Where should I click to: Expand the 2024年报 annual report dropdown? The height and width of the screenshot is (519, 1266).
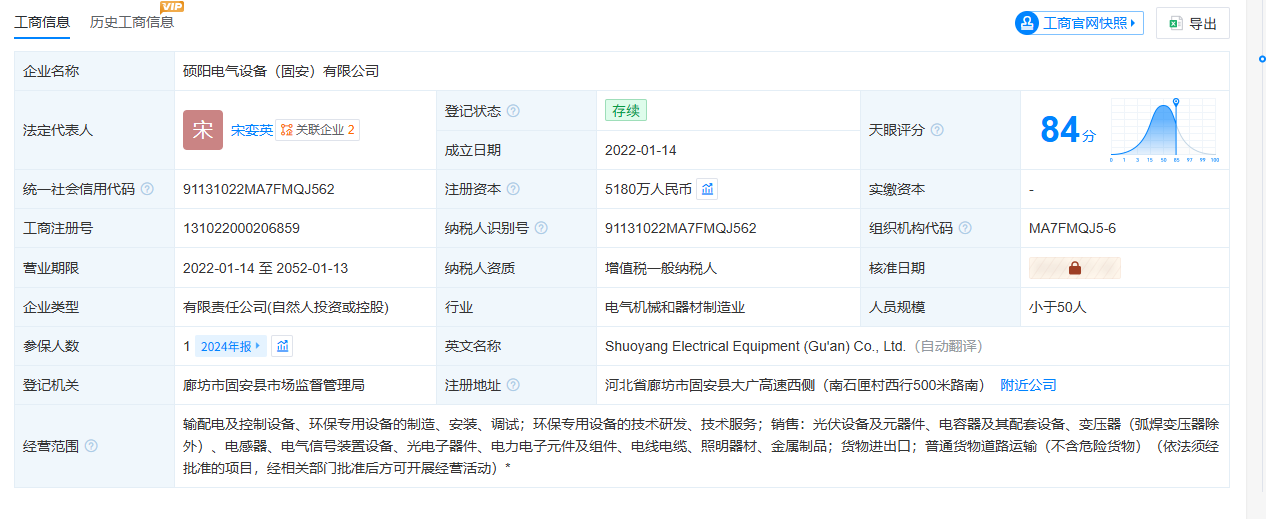pos(230,346)
